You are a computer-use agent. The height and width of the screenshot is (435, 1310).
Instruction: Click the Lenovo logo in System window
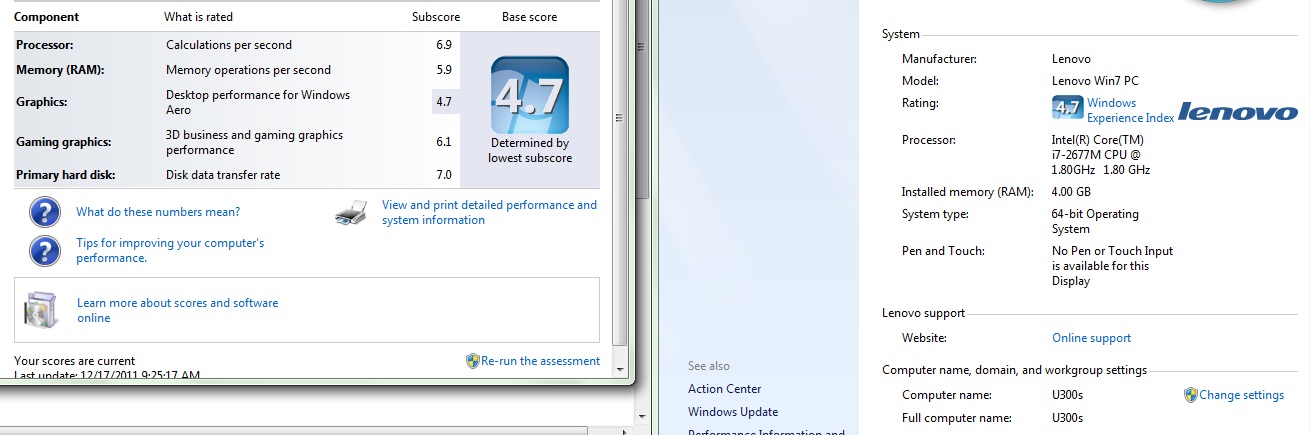click(1237, 112)
